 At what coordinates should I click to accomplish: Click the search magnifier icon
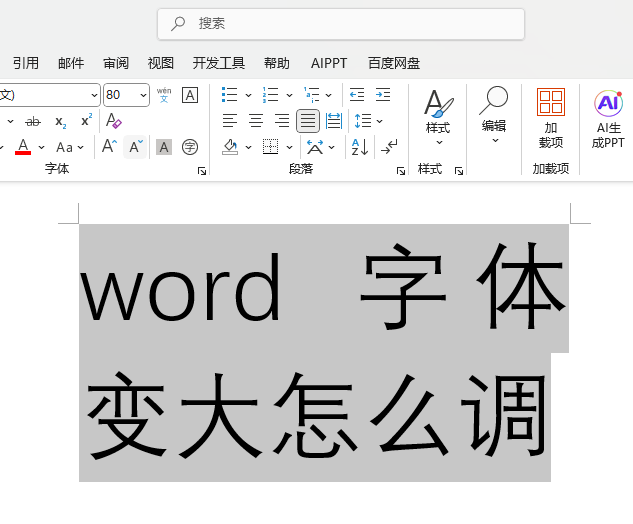pyautogui.click(x=178, y=24)
